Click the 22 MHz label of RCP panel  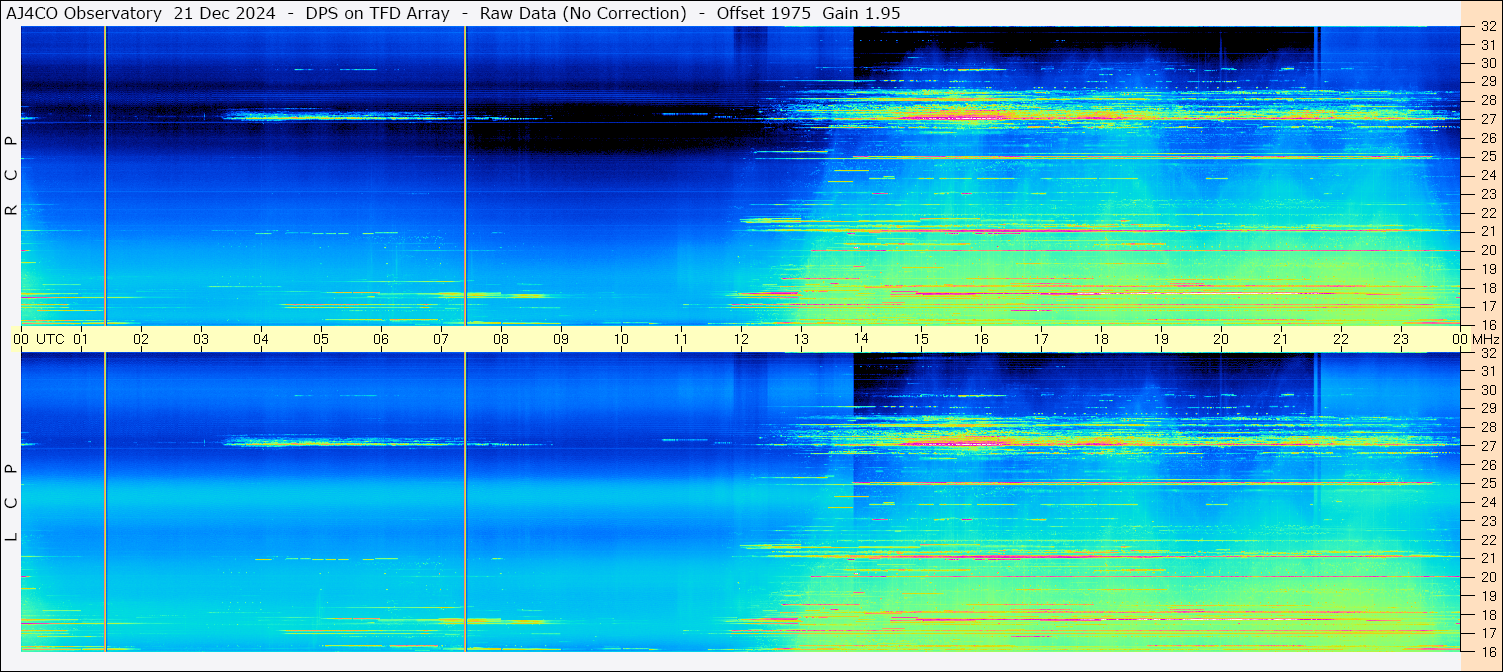pyautogui.click(x=1487, y=213)
